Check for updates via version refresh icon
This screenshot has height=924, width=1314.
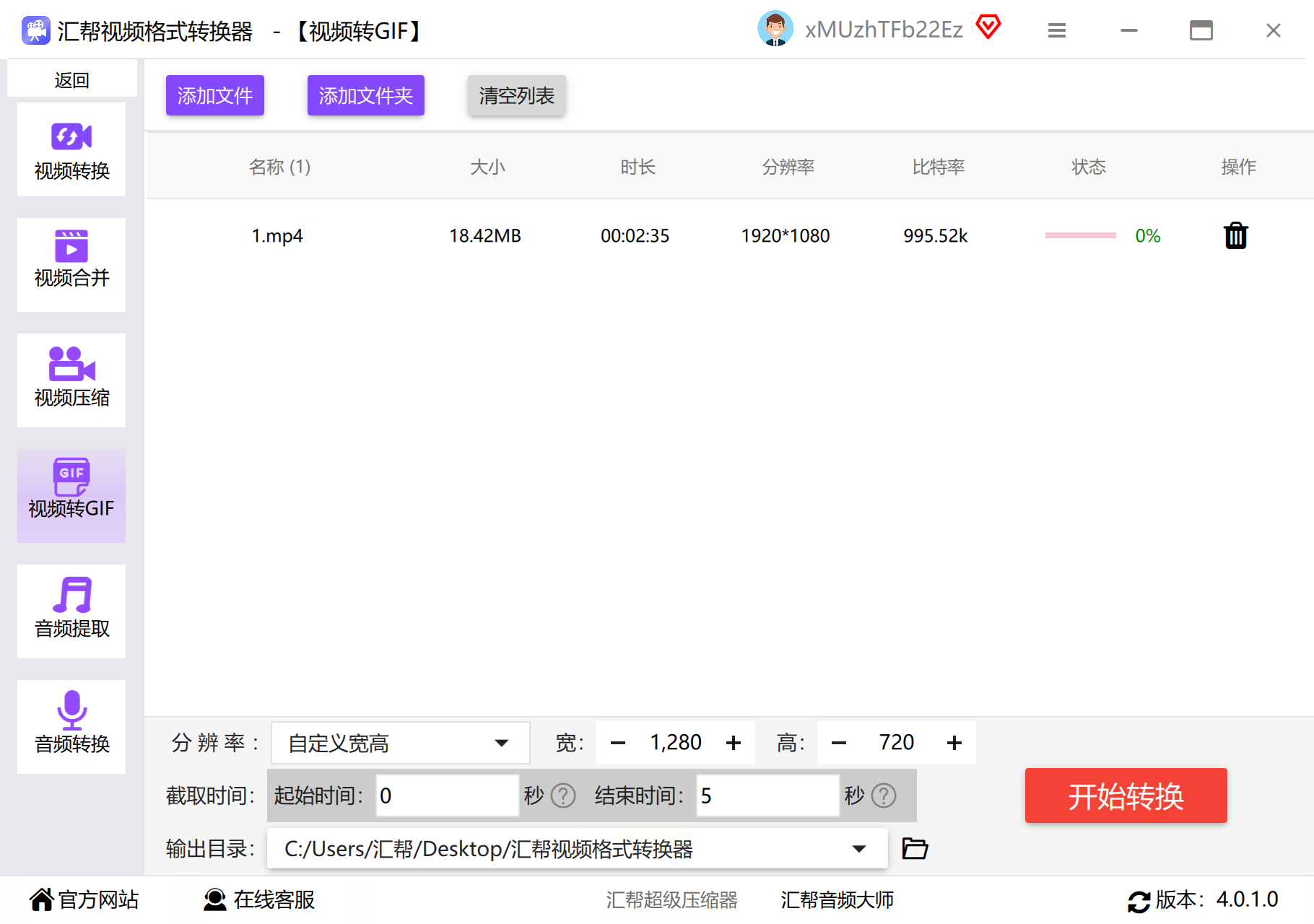pyautogui.click(x=1139, y=901)
